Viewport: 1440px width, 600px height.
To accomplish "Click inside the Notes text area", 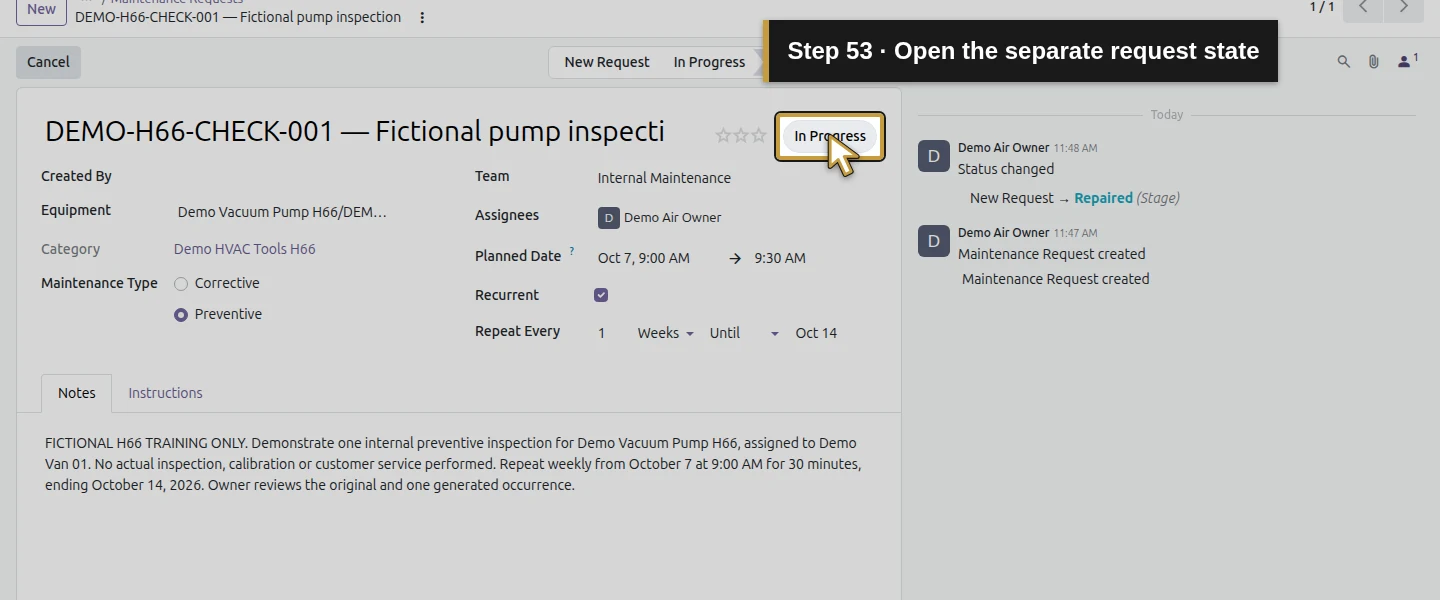I will pyautogui.click(x=458, y=464).
